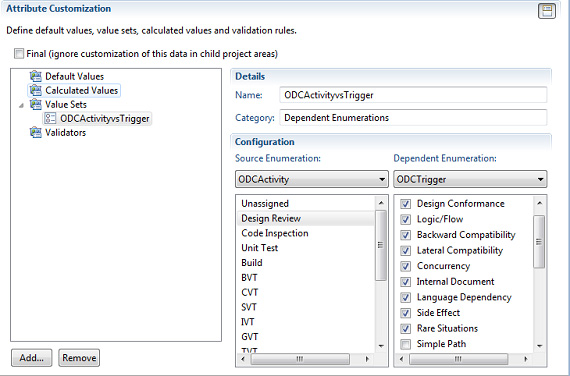Select Code Inspection in the source list

point(275,233)
